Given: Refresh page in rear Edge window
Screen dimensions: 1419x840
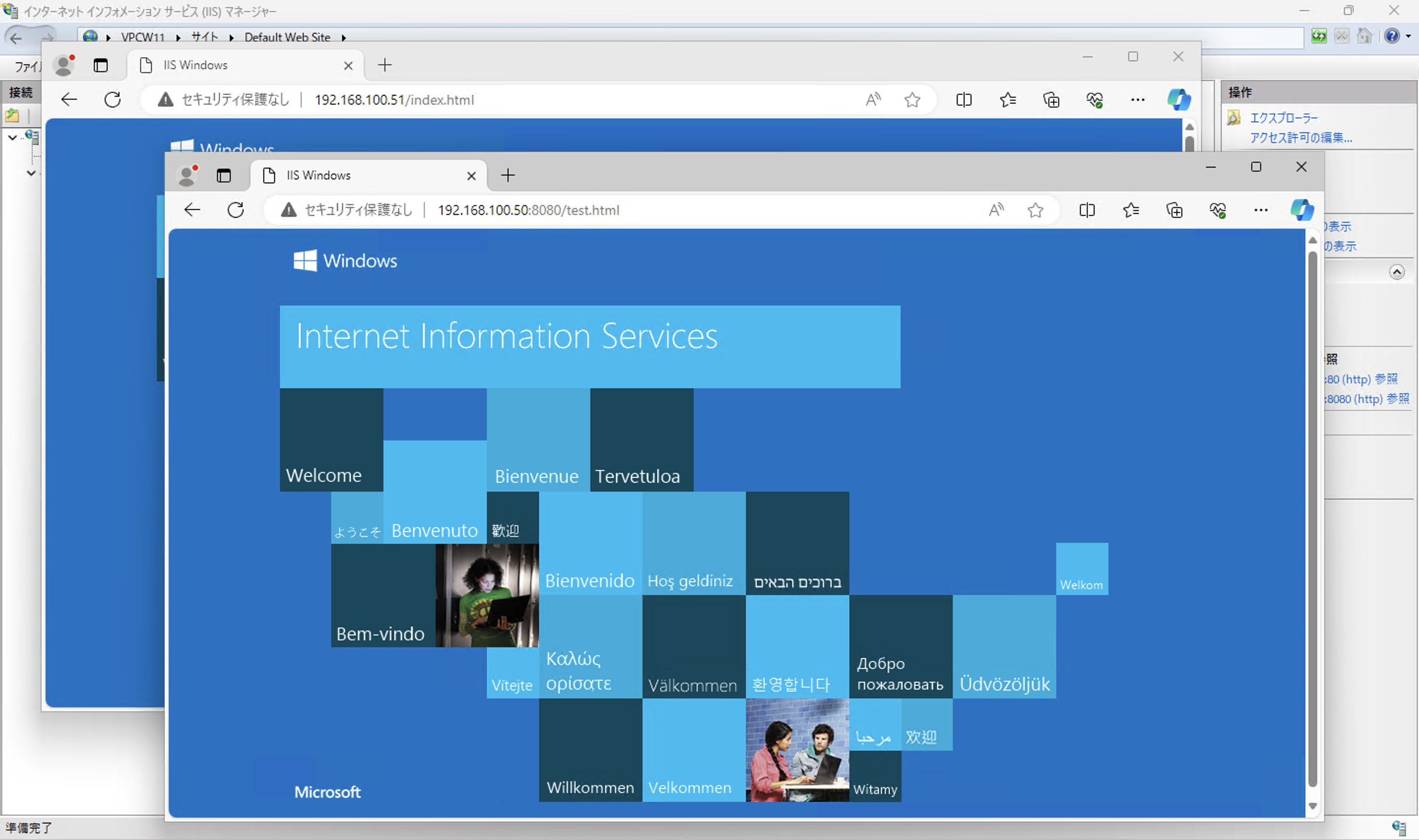Looking at the screenshot, I should (x=113, y=100).
